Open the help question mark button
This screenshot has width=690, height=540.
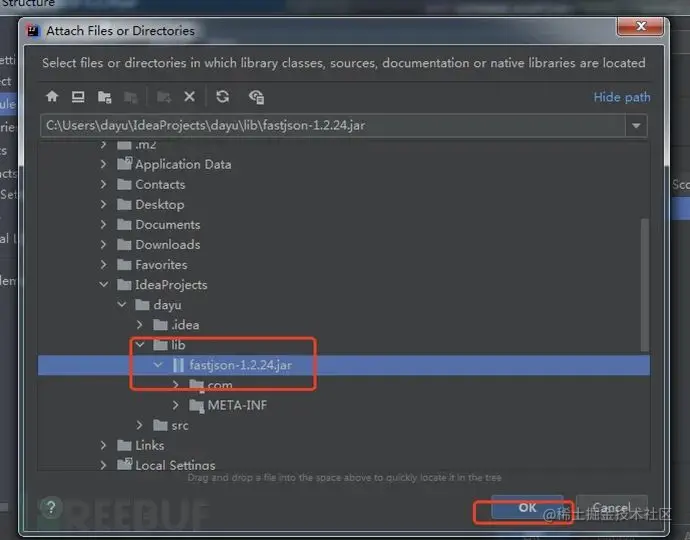[51, 507]
